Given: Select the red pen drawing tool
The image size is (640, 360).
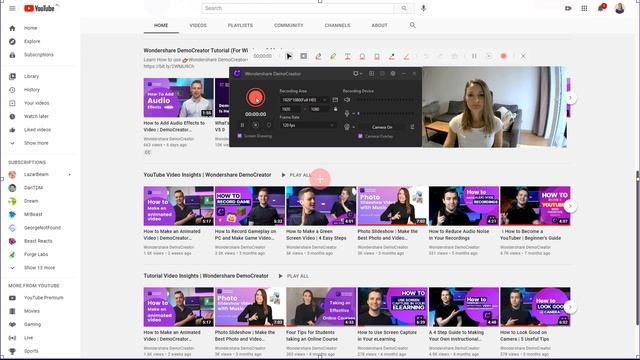Looking at the screenshot, I should pos(318,56).
